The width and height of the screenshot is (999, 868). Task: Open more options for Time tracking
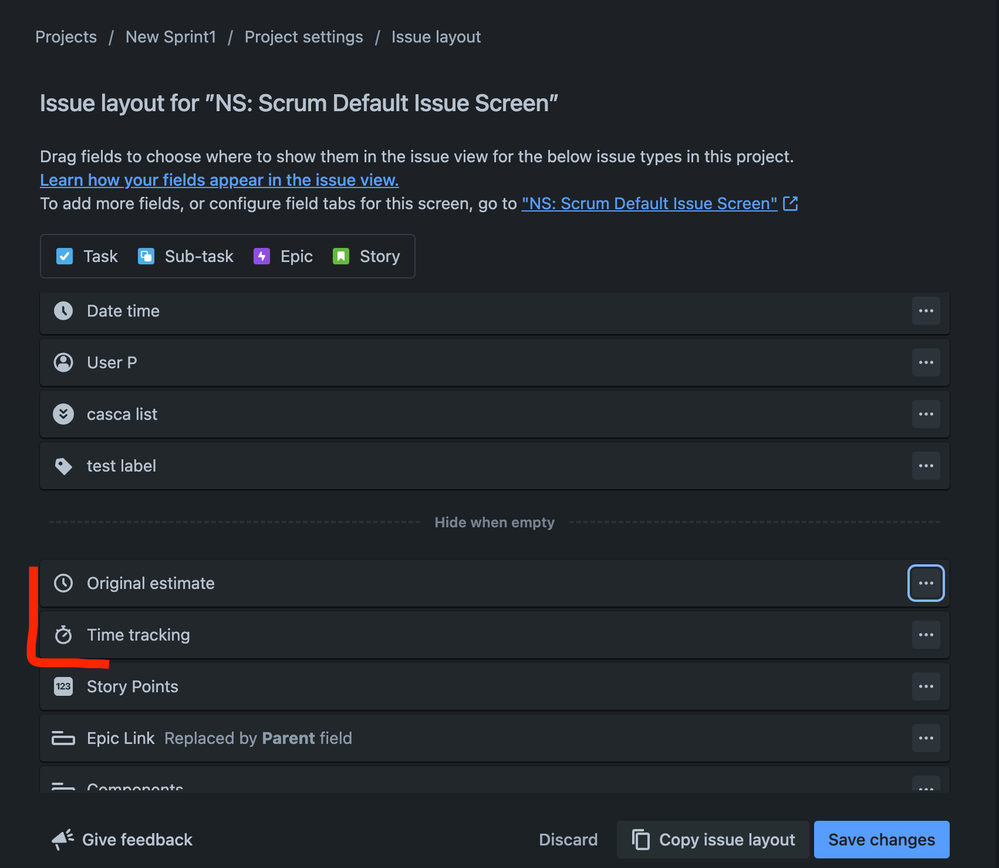tap(926, 635)
